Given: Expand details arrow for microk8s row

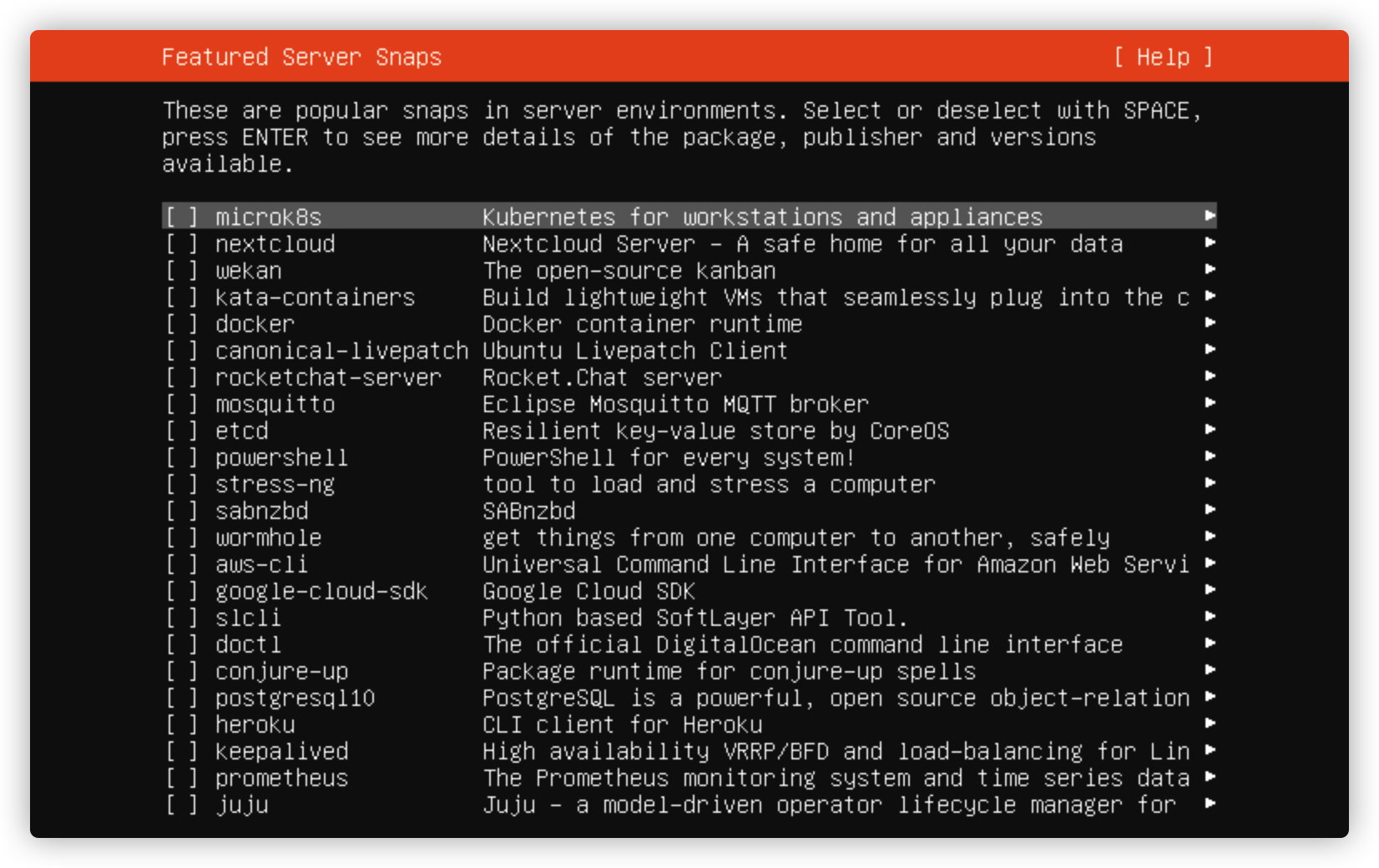Looking at the screenshot, I should pyautogui.click(x=1210, y=216).
